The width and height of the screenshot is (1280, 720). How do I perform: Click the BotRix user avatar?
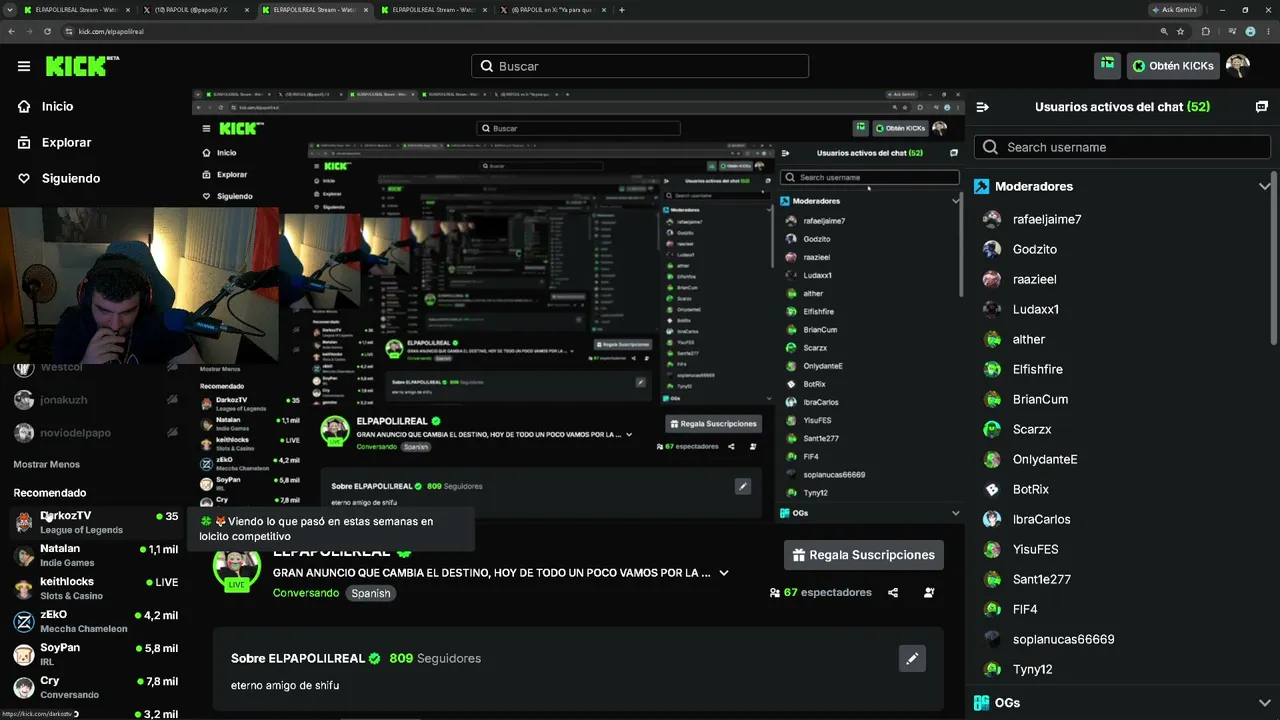pyautogui.click(x=992, y=489)
